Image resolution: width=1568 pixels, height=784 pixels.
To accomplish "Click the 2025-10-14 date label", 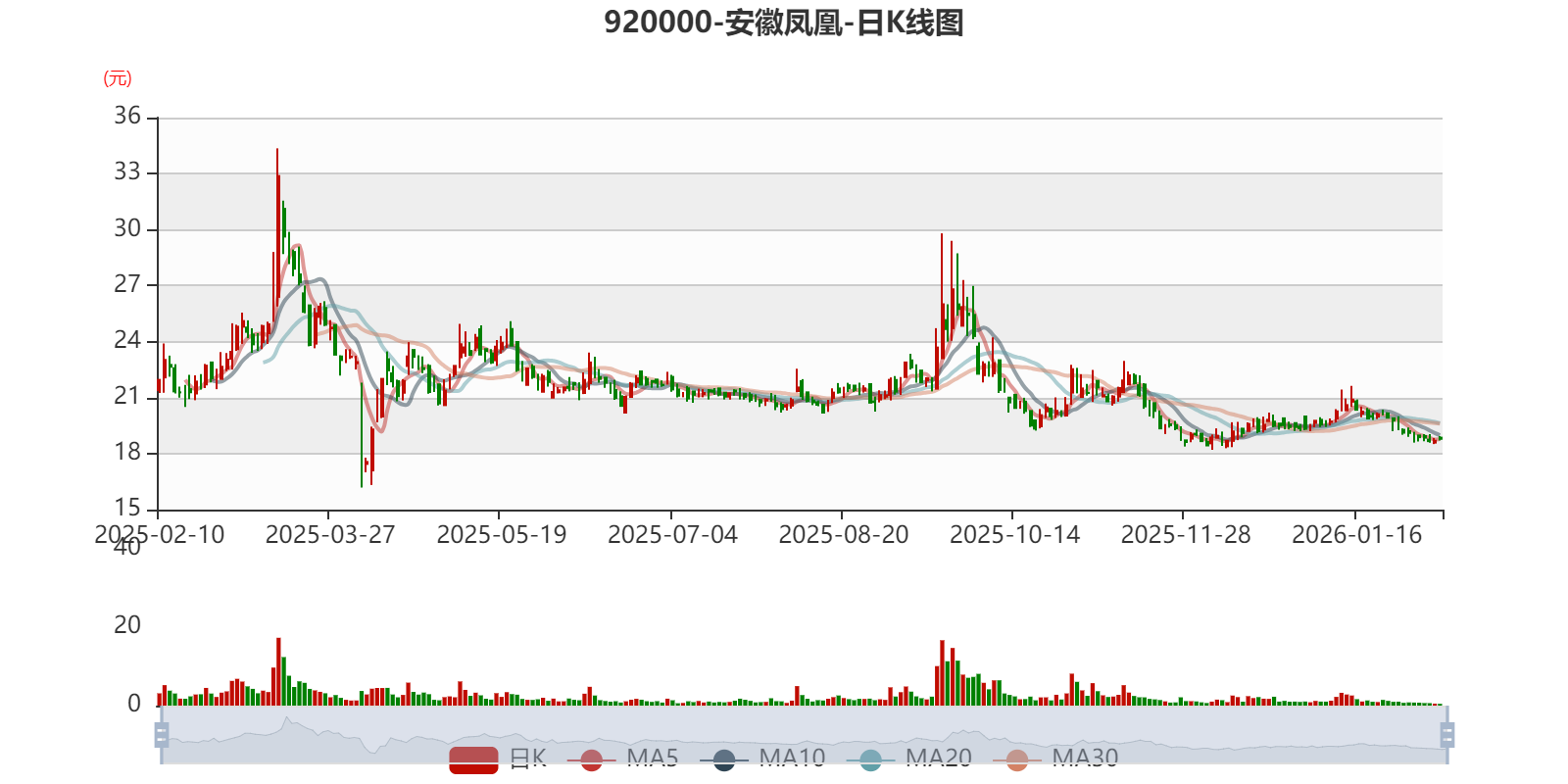I will click(x=1014, y=535).
